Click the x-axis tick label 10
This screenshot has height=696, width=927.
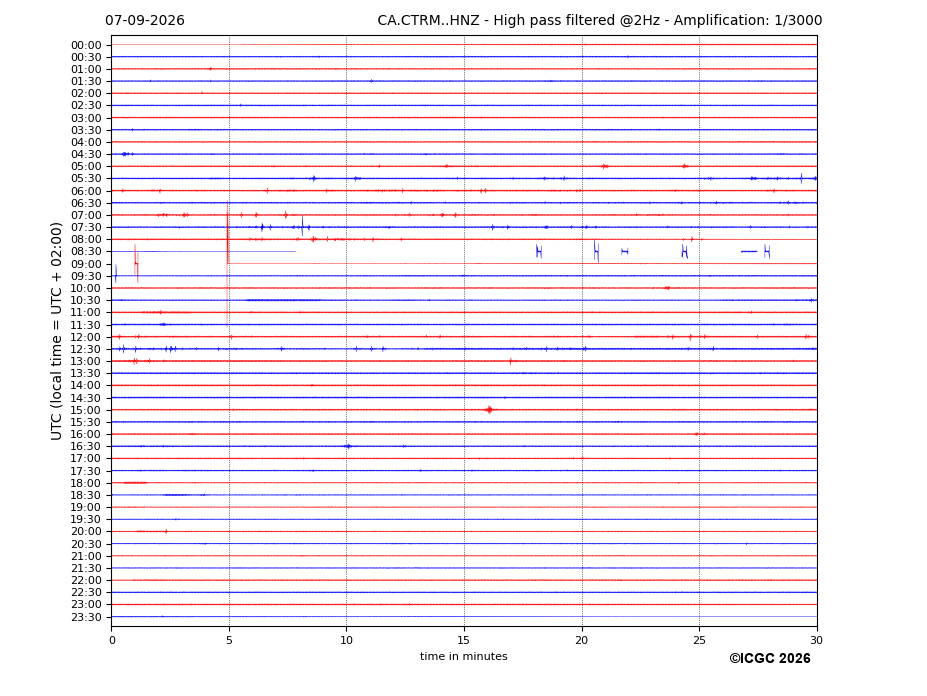(346, 640)
